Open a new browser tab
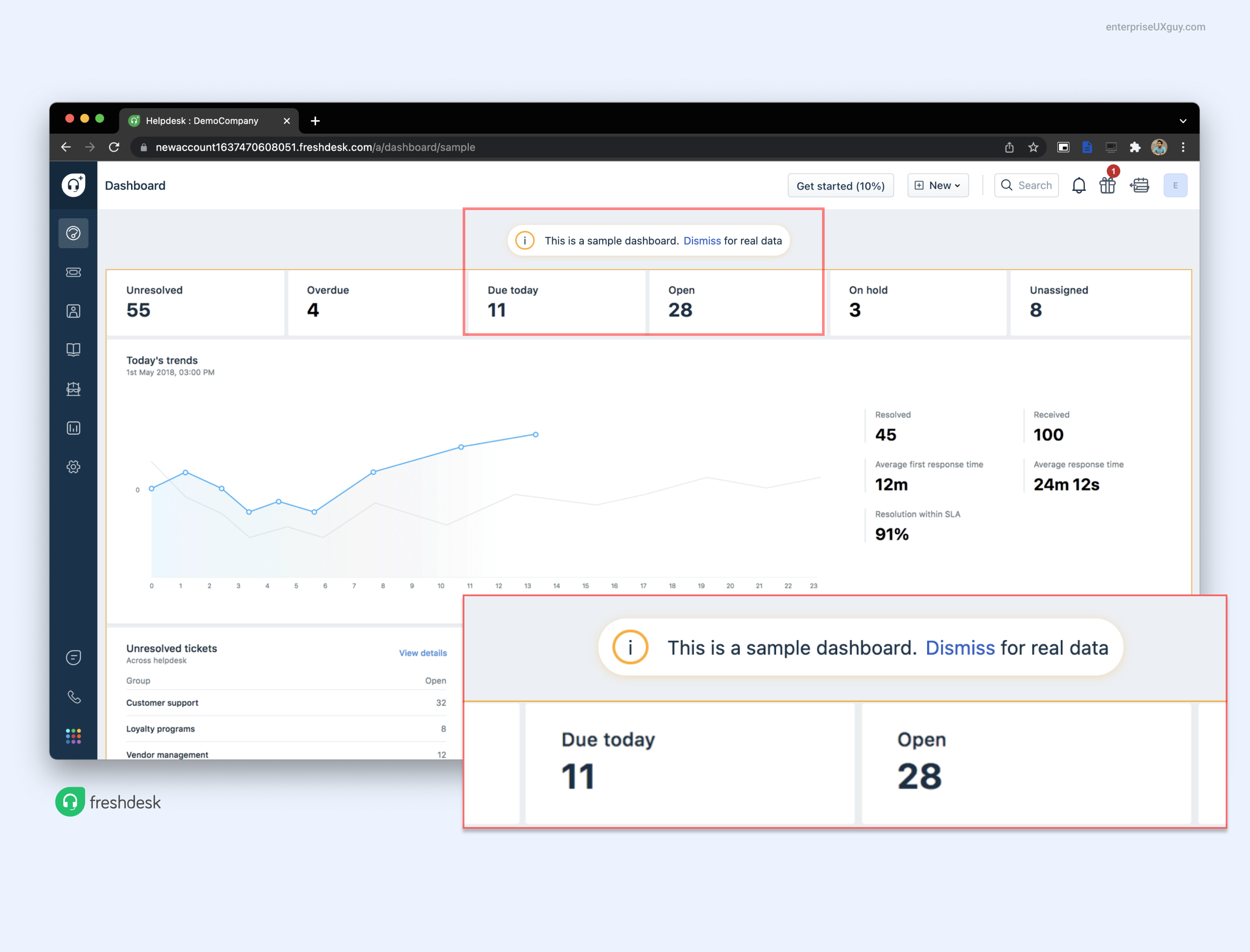This screenshot has width=1250, height=952. (315, 121)
